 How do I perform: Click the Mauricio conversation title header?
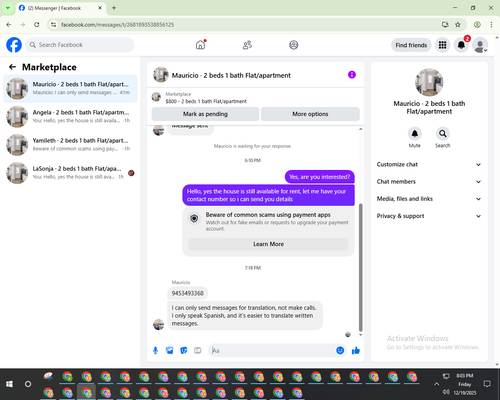pos(231,75)
